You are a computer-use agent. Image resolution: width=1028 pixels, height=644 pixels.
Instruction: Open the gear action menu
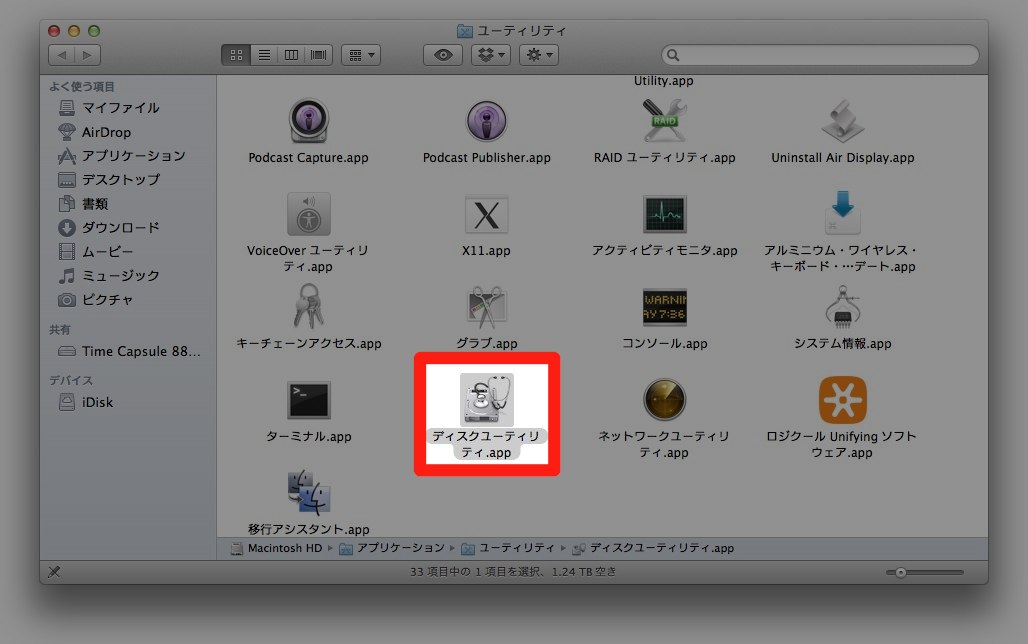click(x=538, y=55)
